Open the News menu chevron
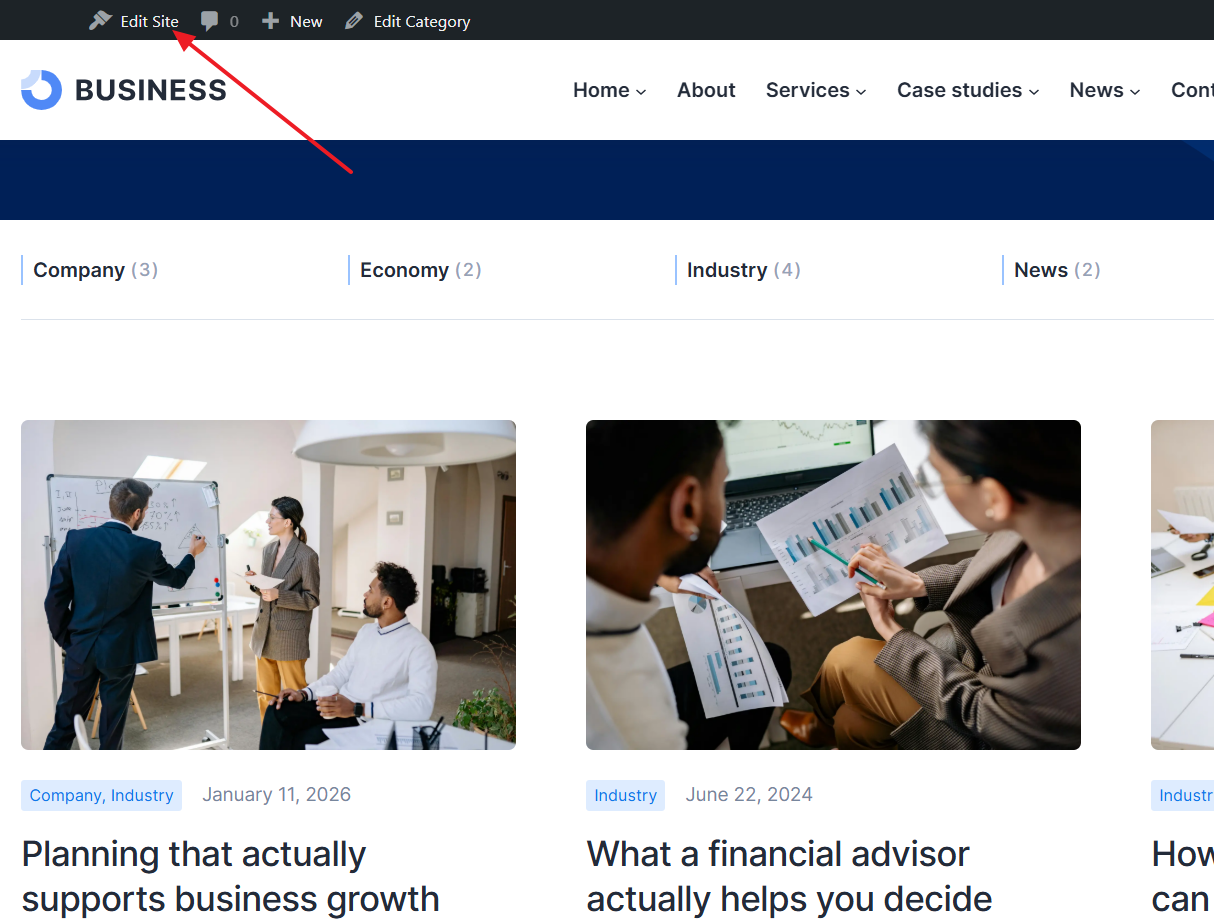 [1135, 92]
